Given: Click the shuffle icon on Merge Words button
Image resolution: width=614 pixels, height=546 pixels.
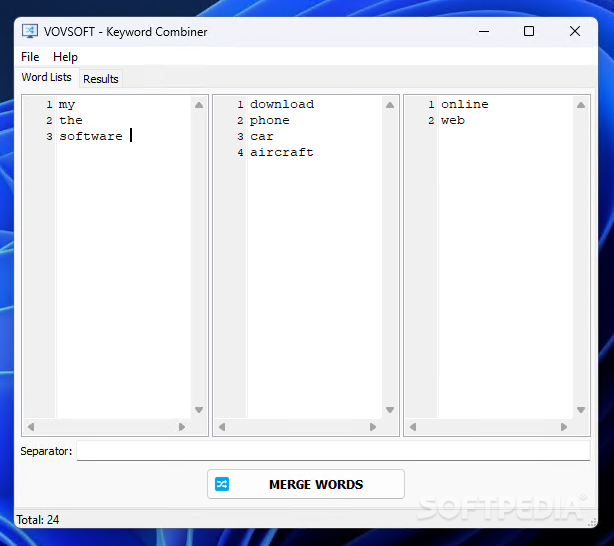Looking at the screenshot, I should pos(222,484).
